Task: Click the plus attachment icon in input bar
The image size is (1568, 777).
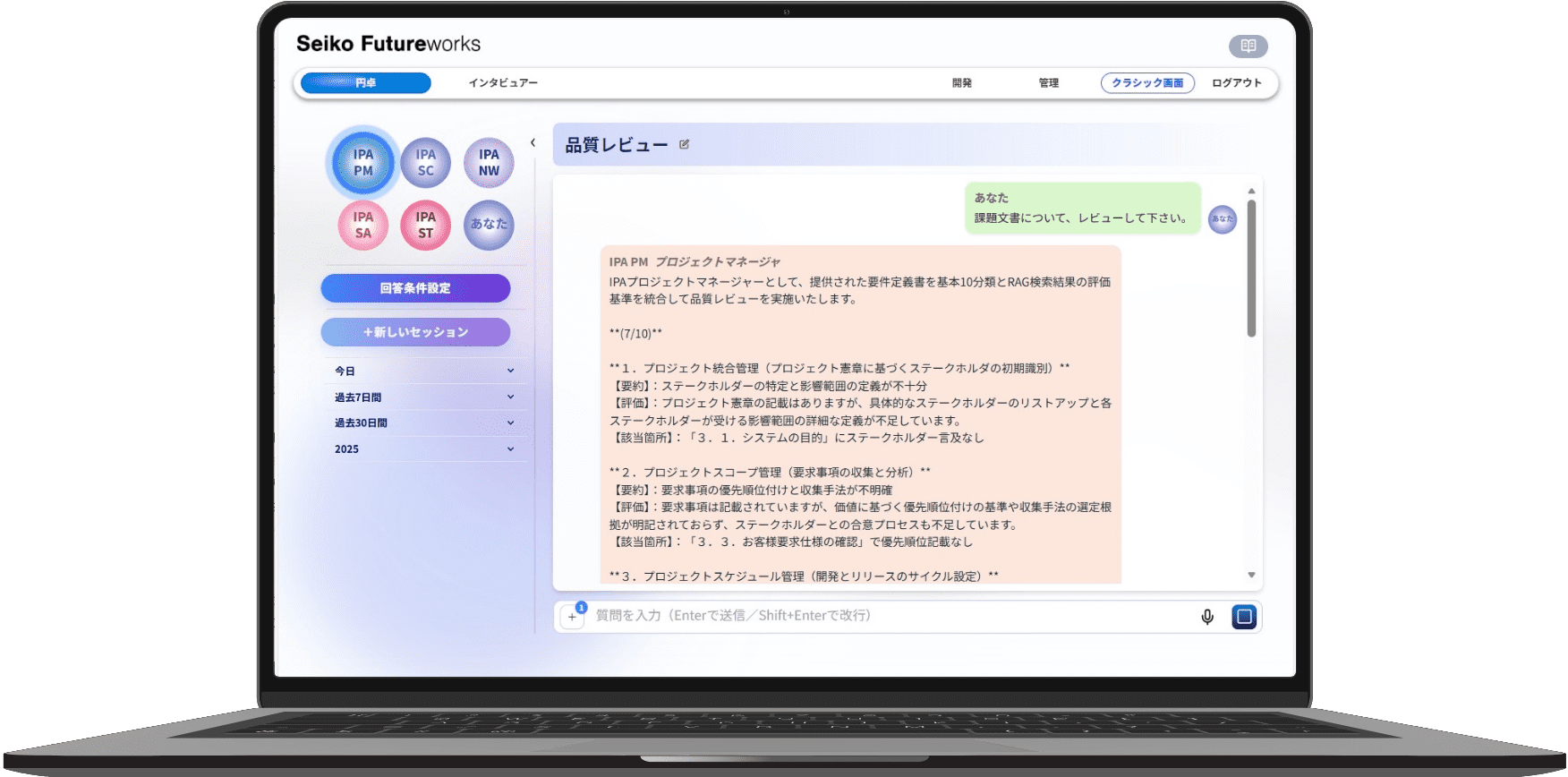Action: 572,617
